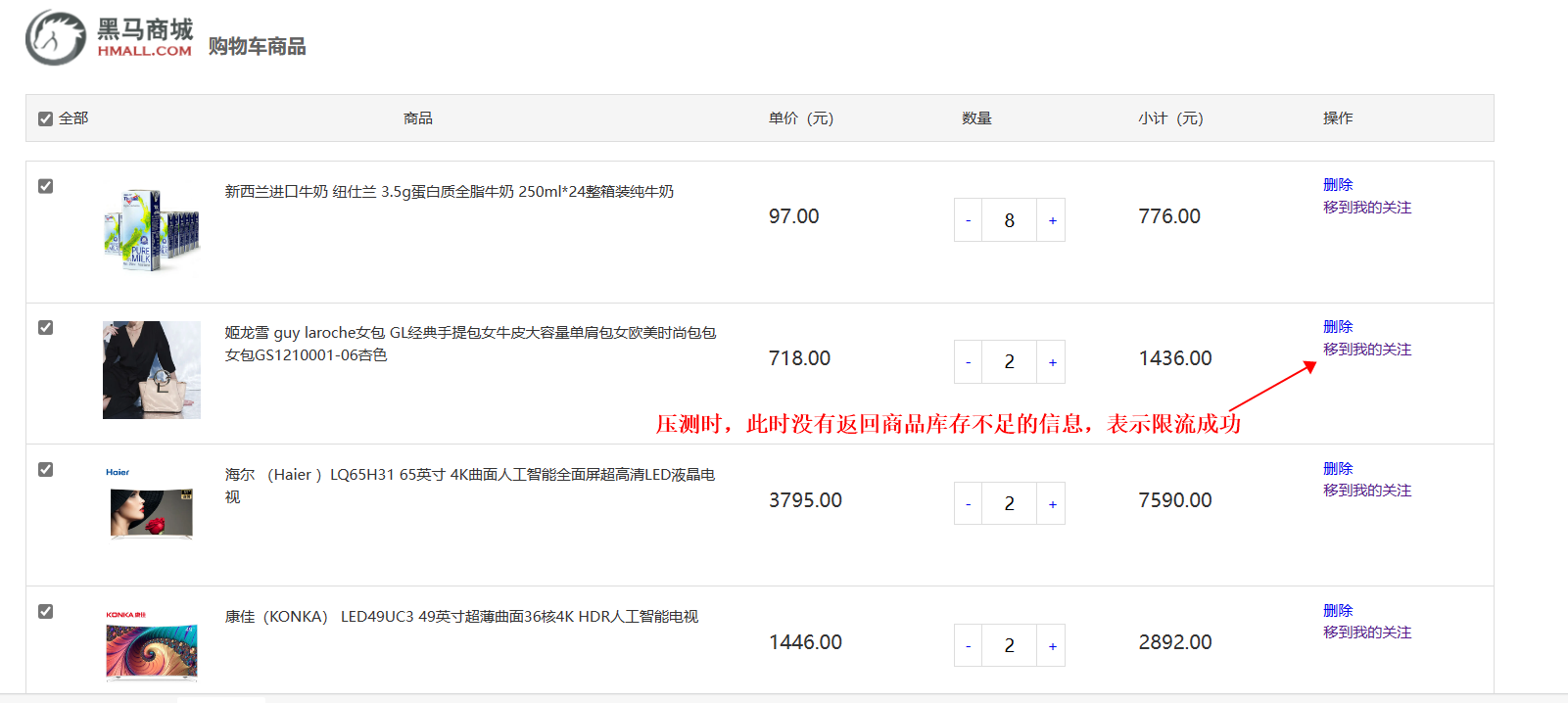Open the KONKA TV product thumbnail
This screenshot has width=1568, height=703.
click(x=152, y=648)
